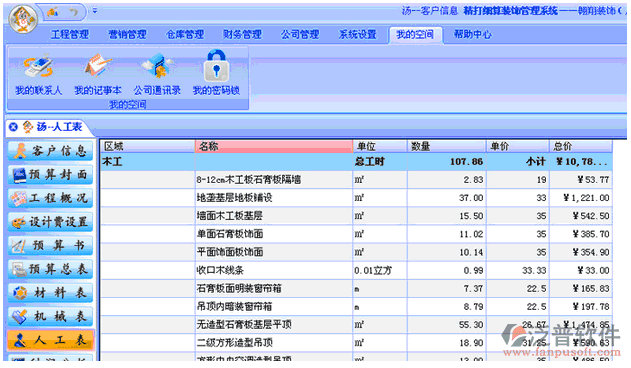Expand the quick access toolbar dropdown arrow
Screen dimensions: 631x368
[x=95, y=11]
